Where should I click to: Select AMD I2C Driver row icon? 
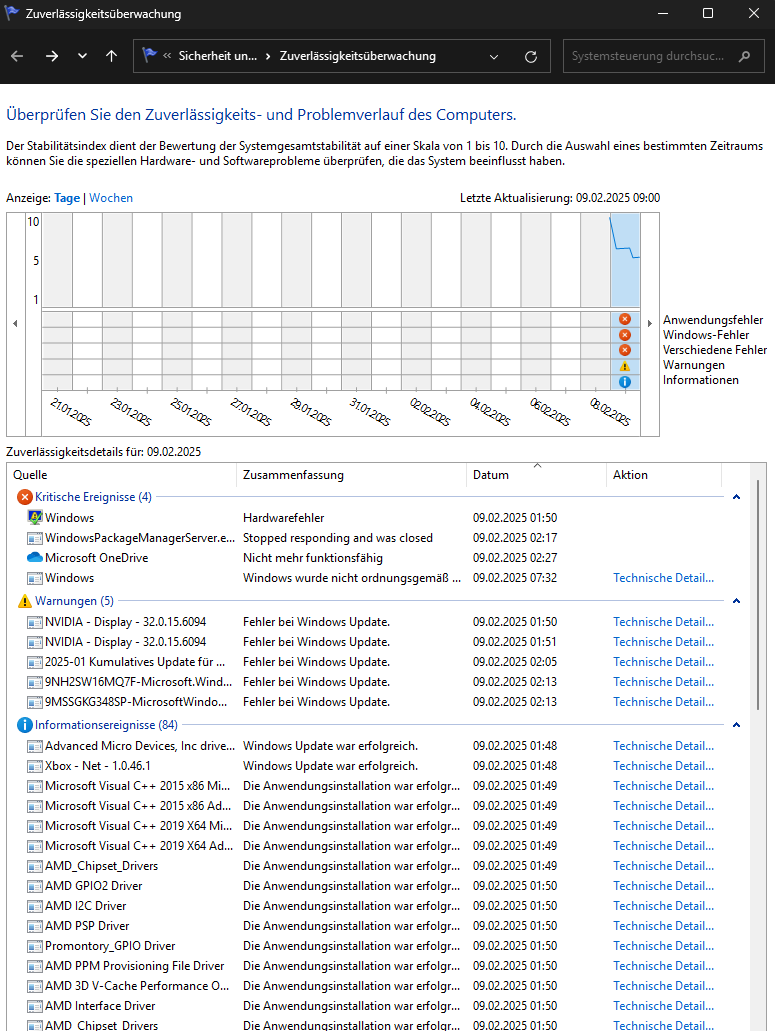(x=35, y=907)
